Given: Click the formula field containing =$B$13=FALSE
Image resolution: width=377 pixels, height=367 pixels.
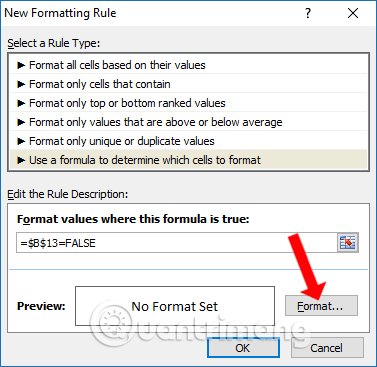Looking at the screenshot, I should [x=177, y=243].
